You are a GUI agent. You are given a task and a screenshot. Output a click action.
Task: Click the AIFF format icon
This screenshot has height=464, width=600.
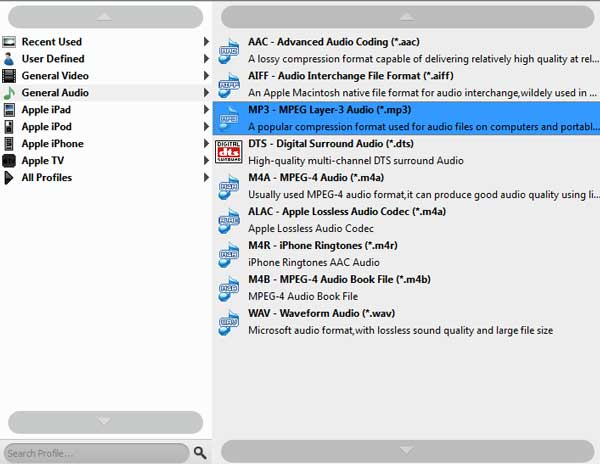228,85
